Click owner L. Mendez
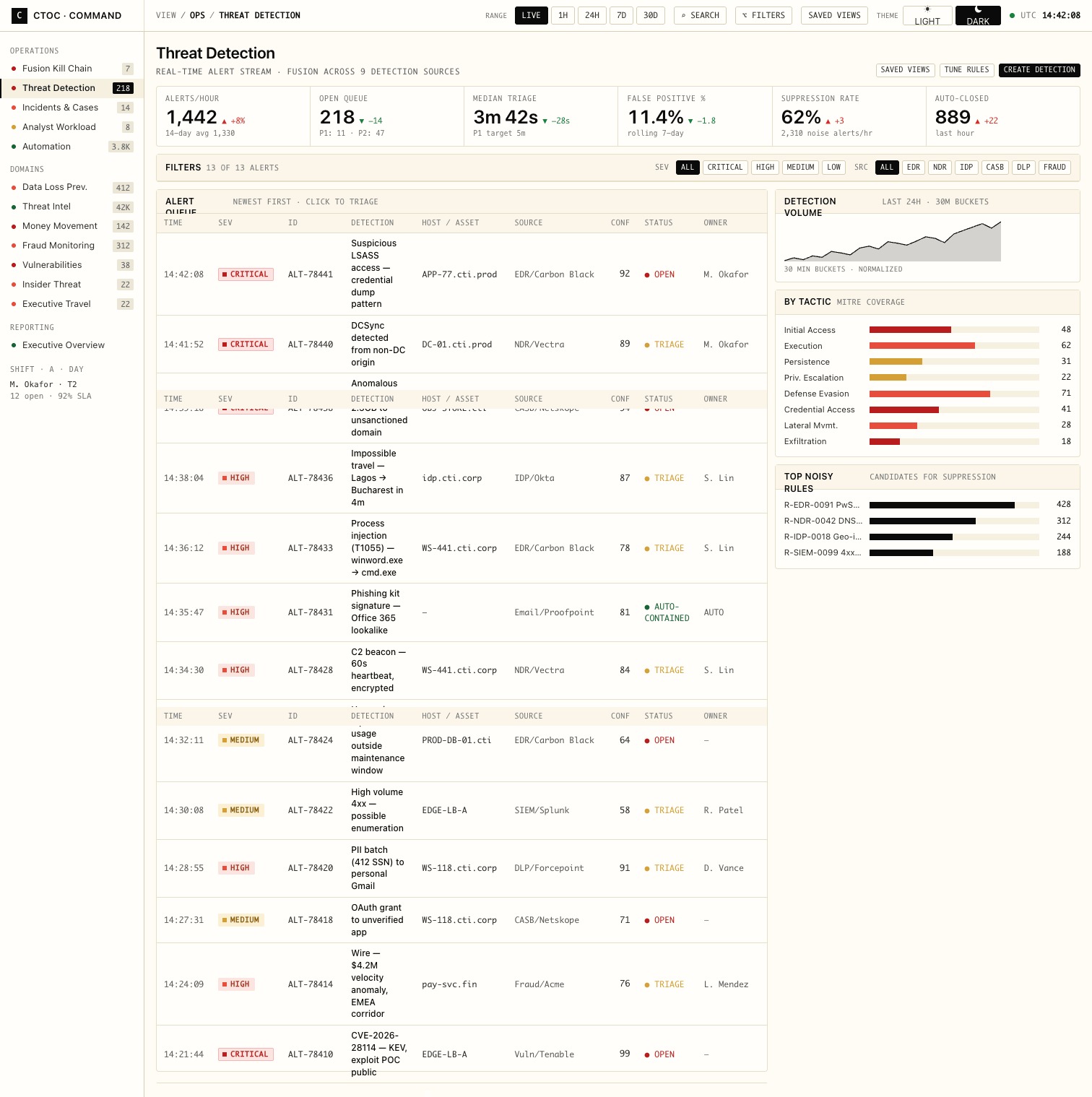The height and width of the screenshot is (1097, 1092). click(x=726, y=984)
